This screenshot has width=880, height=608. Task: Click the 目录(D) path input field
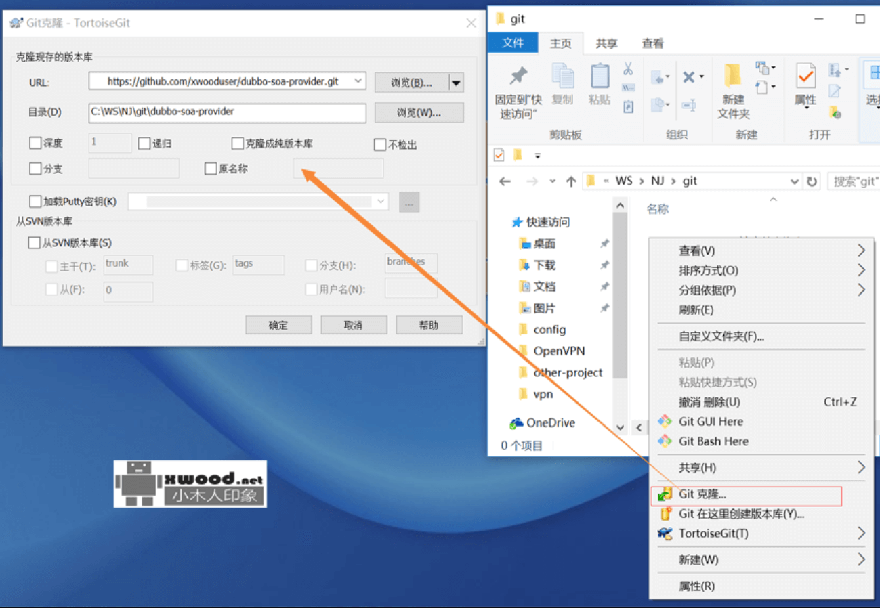tap(227, 112)
